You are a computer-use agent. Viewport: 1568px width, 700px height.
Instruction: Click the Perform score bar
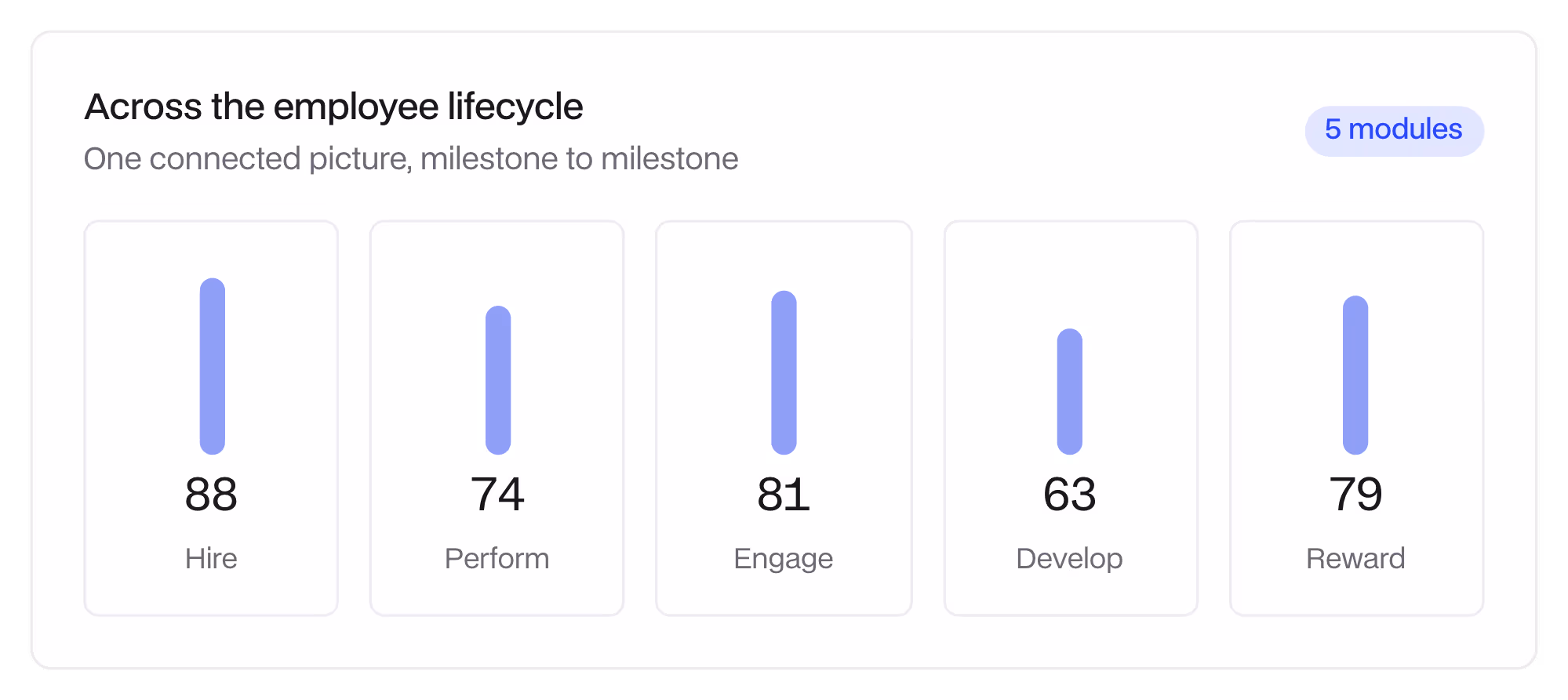(x=498, y=380)
